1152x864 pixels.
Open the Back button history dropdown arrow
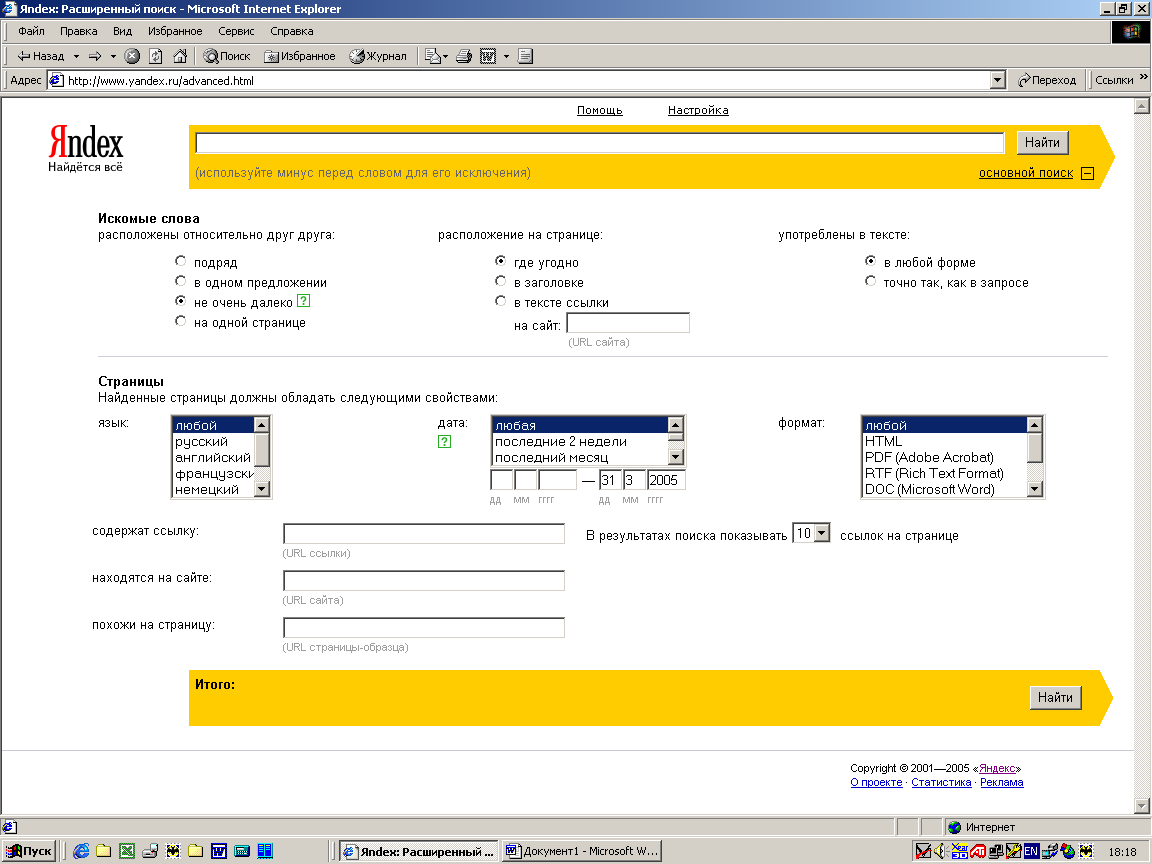pyautogui.click(x=76, y=56)
